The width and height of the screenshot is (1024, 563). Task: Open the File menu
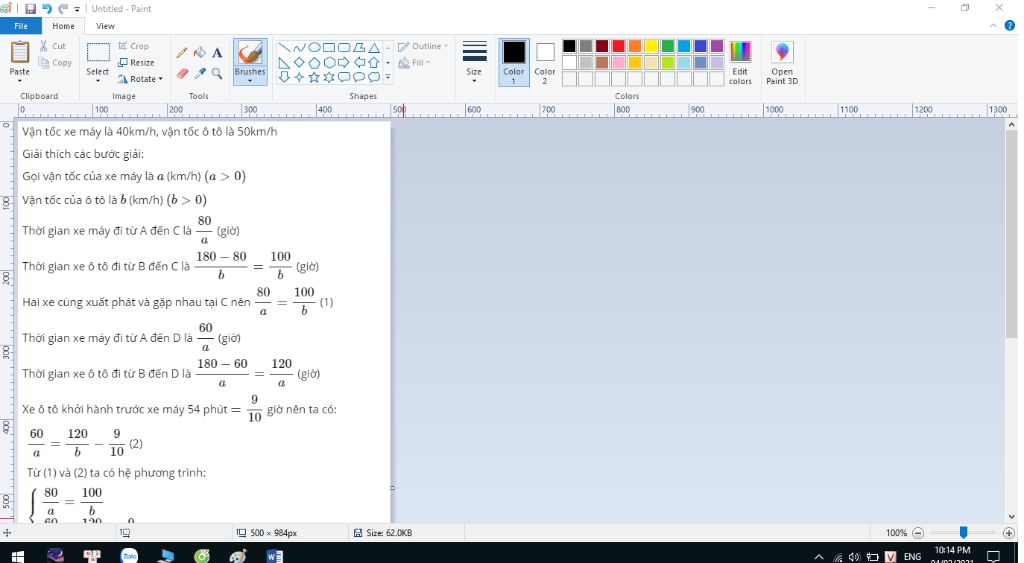[21, 26]
